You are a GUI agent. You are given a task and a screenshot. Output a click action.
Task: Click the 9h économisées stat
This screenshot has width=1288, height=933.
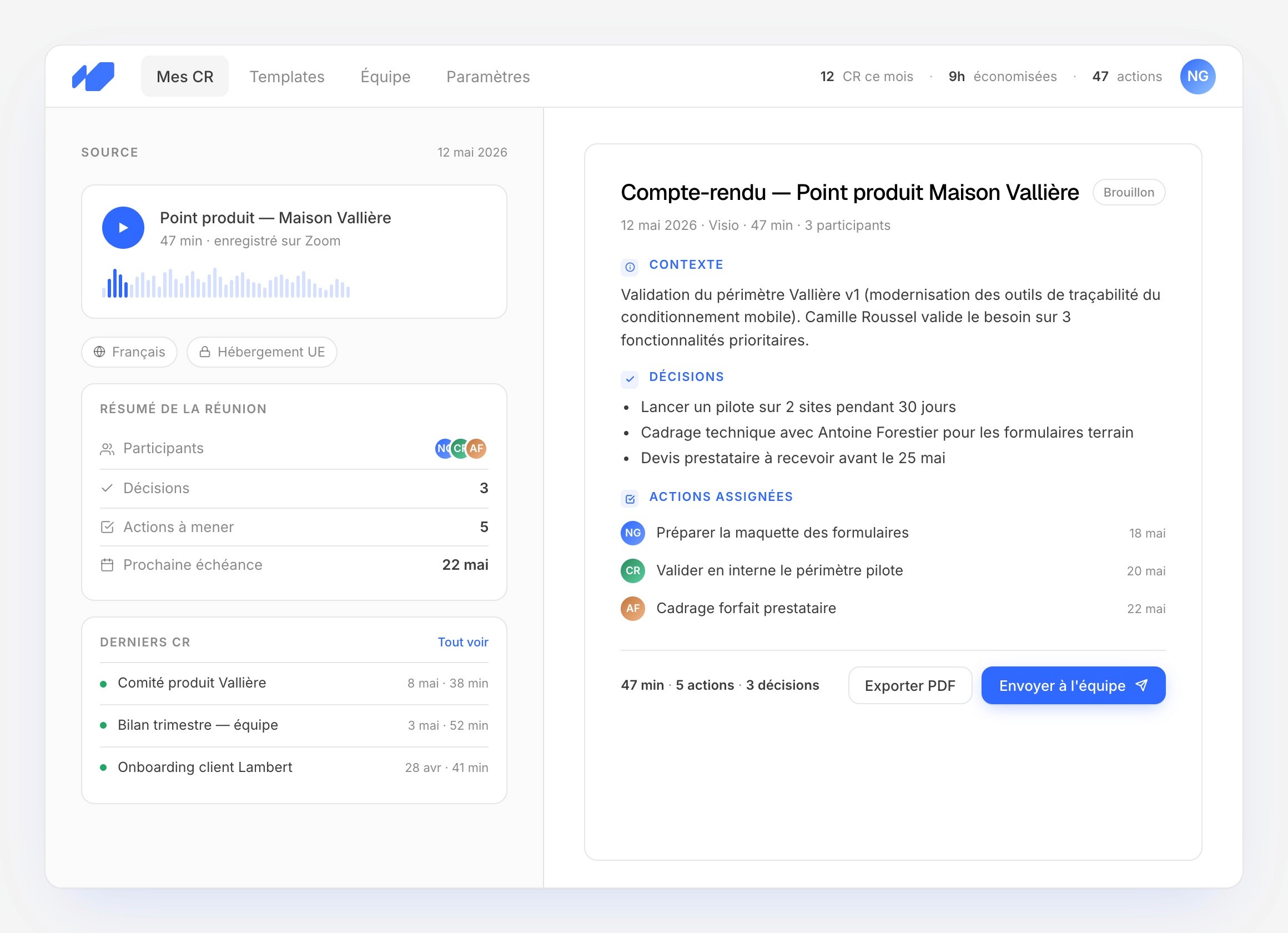(1002, 76)
